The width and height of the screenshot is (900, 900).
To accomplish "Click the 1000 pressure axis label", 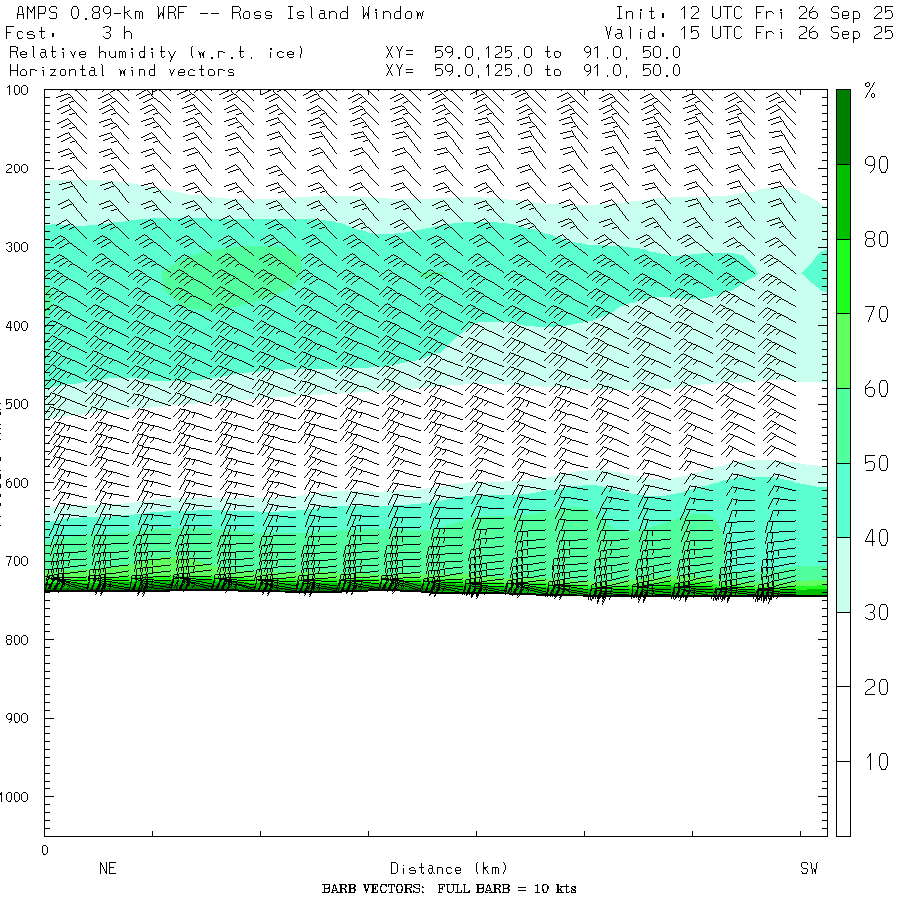I will (x=14, y=797).
